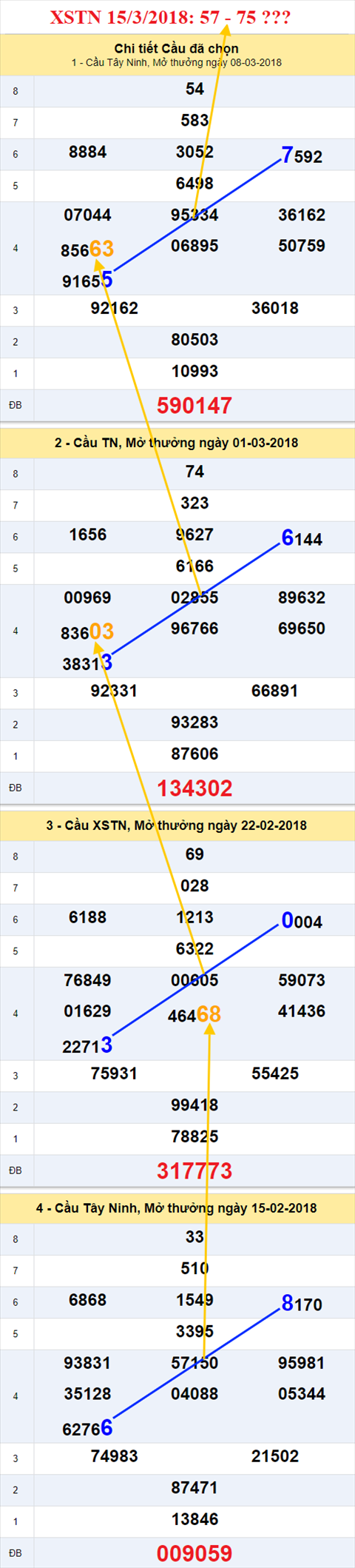Select the number '50759'
This screenshot has width=355, height=1568.
(x=302, y=246)
